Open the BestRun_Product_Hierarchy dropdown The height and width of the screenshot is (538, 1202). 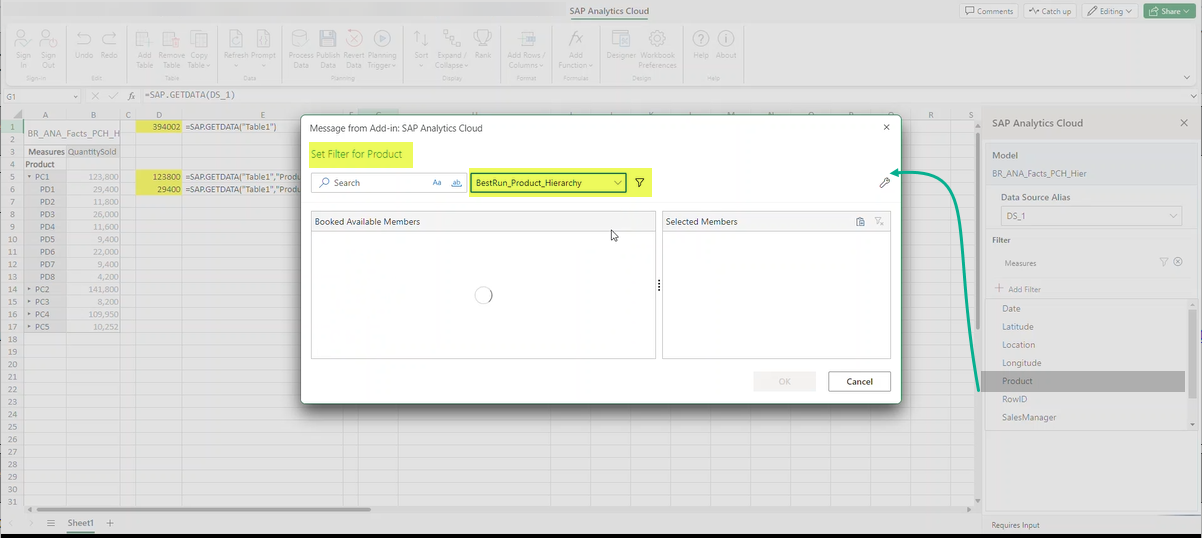(549, 183)
